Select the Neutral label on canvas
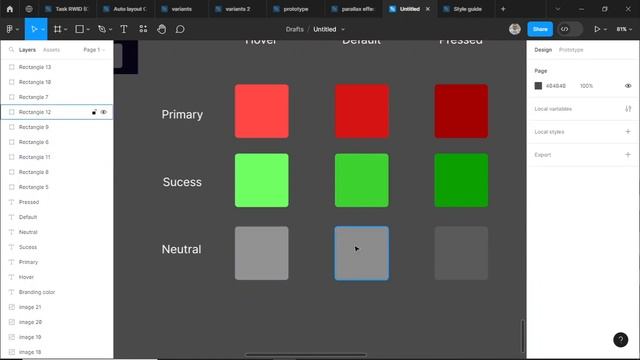The image size is (640, 360). pyautogui.click(x=182, y=249)
